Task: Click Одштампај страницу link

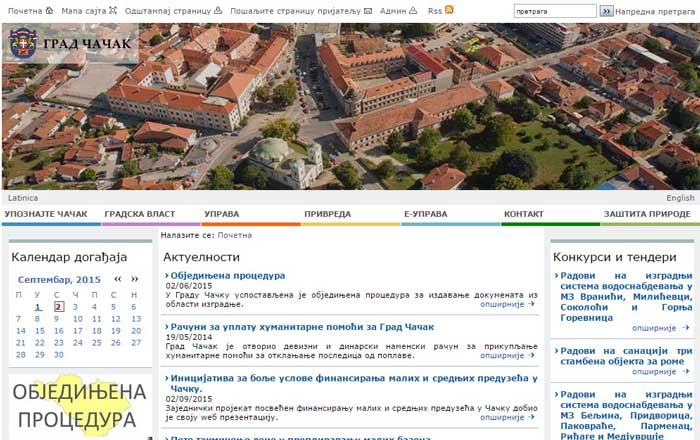Action: pyautogui.click(x=168, y=11)
